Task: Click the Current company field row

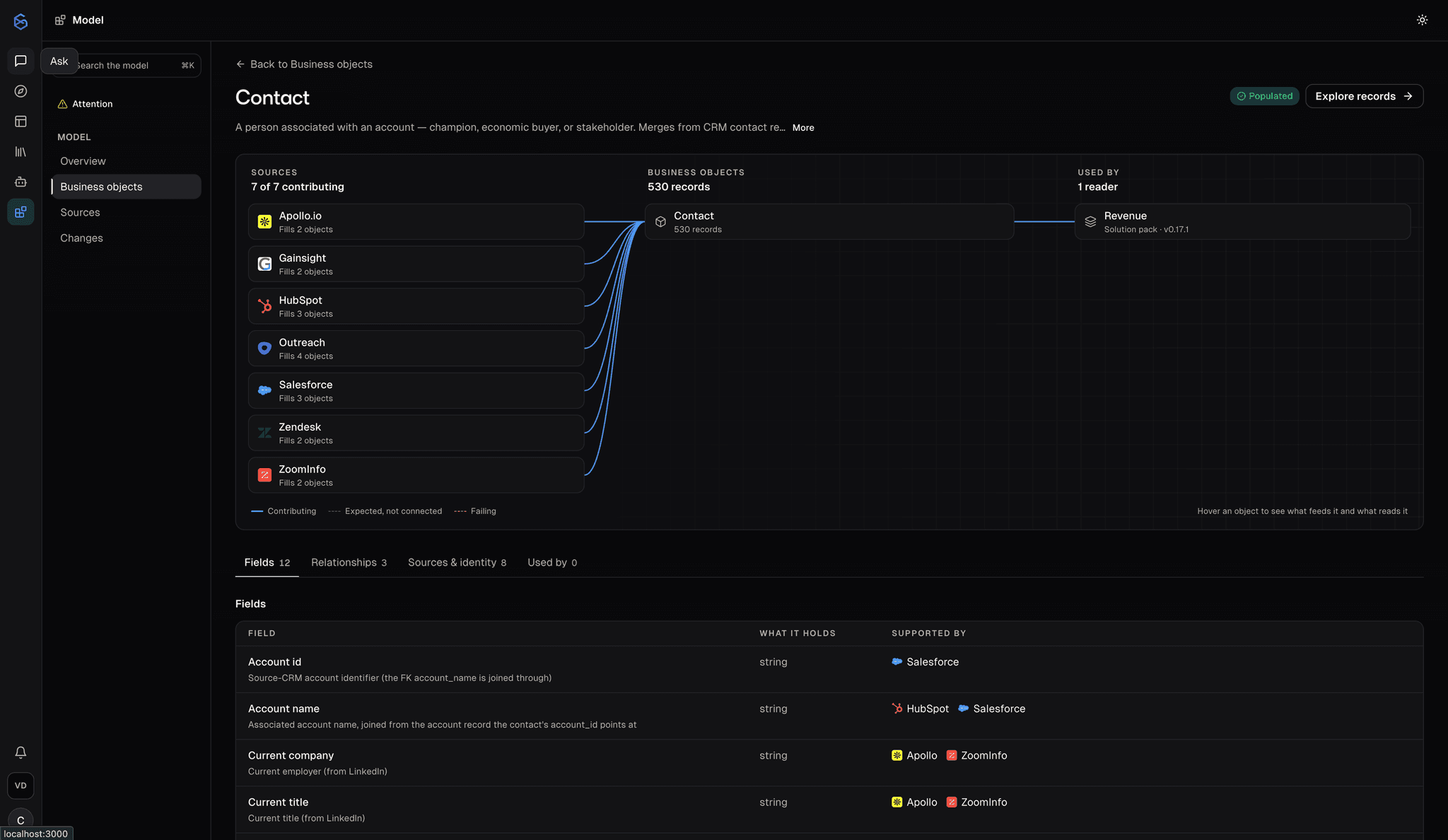Action: click(829, 763)
